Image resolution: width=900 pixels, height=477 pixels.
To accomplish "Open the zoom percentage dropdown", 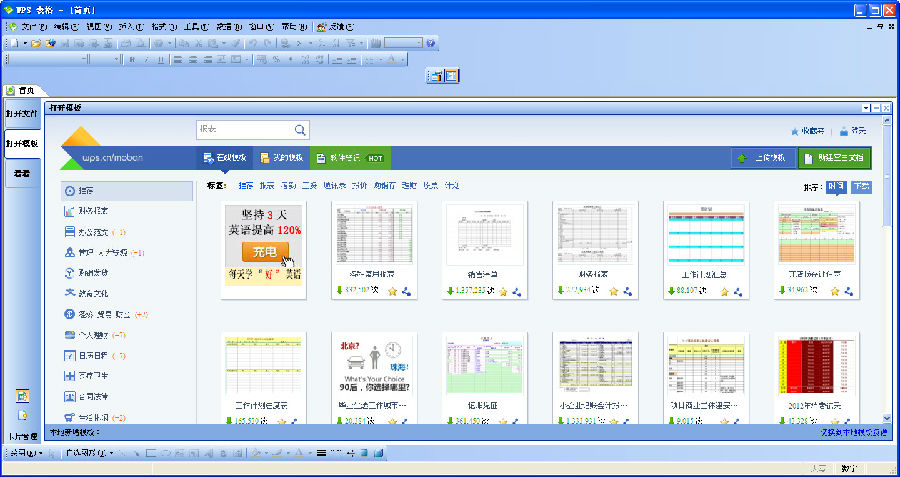I will coord(419,44).
